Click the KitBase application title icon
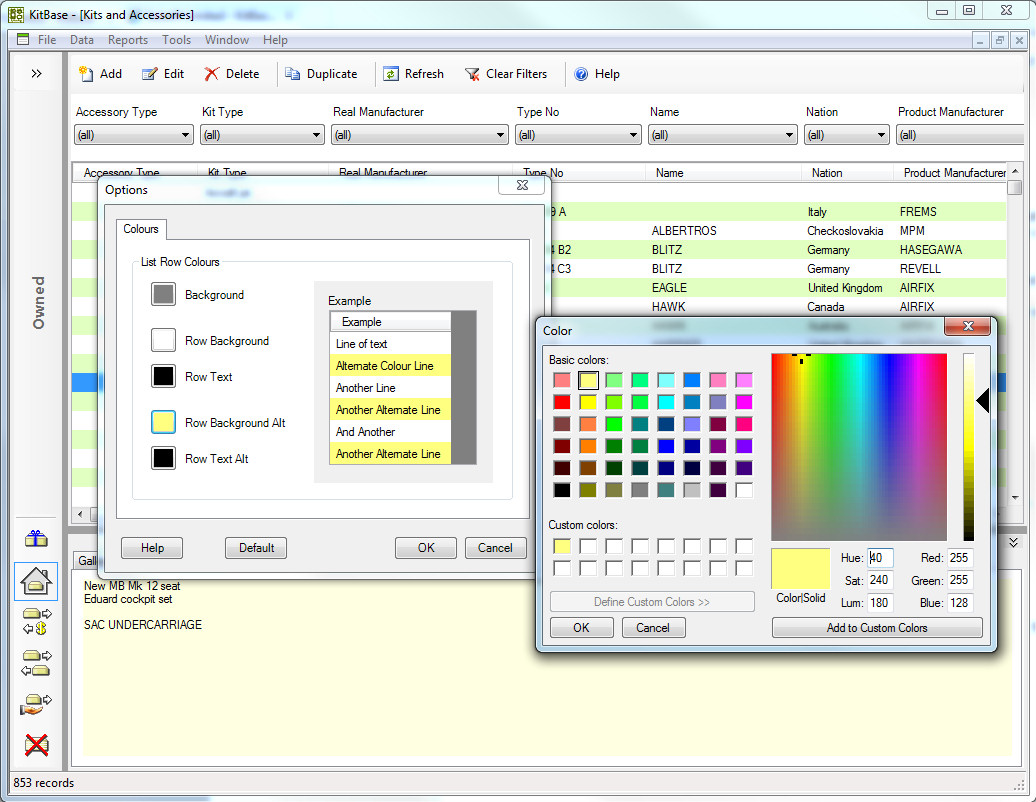Viewport: 1036px width, 802px height. (x=17, y=14)
